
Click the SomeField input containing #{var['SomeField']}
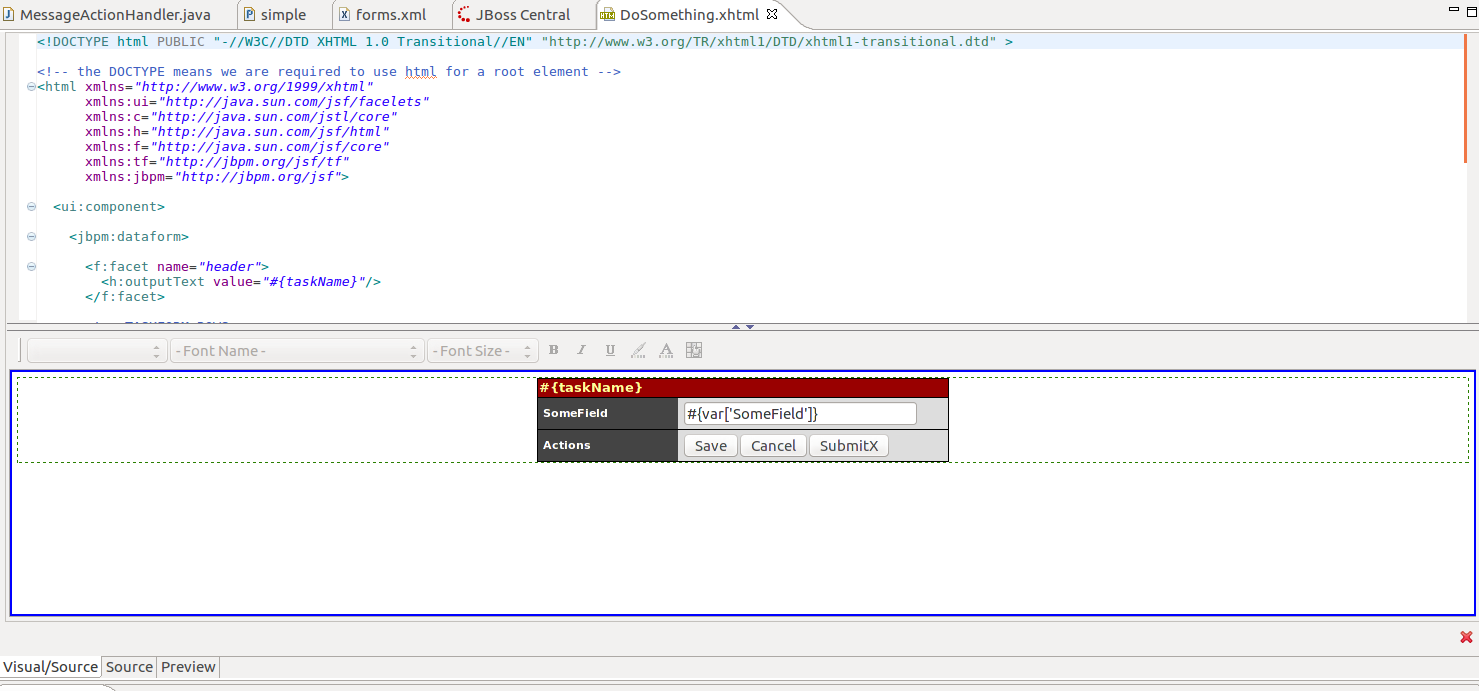[x=798, y=412]
